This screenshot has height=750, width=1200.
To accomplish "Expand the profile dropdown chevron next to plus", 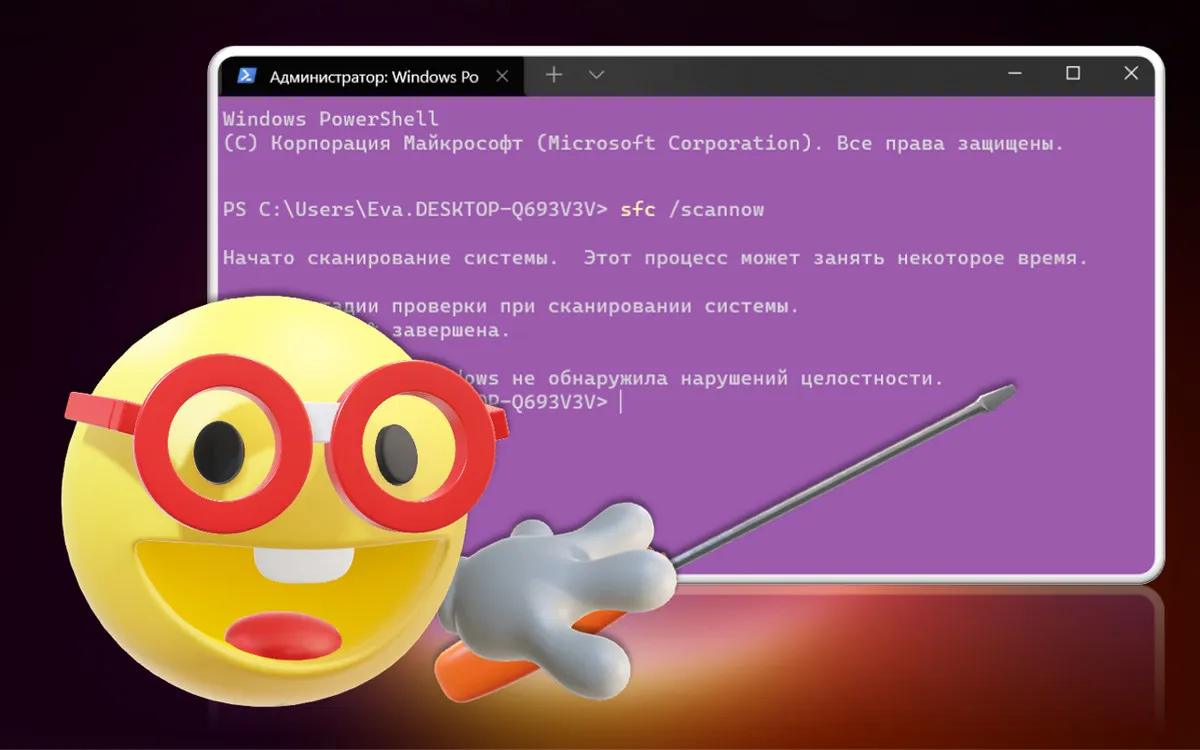I will point(596,75).
